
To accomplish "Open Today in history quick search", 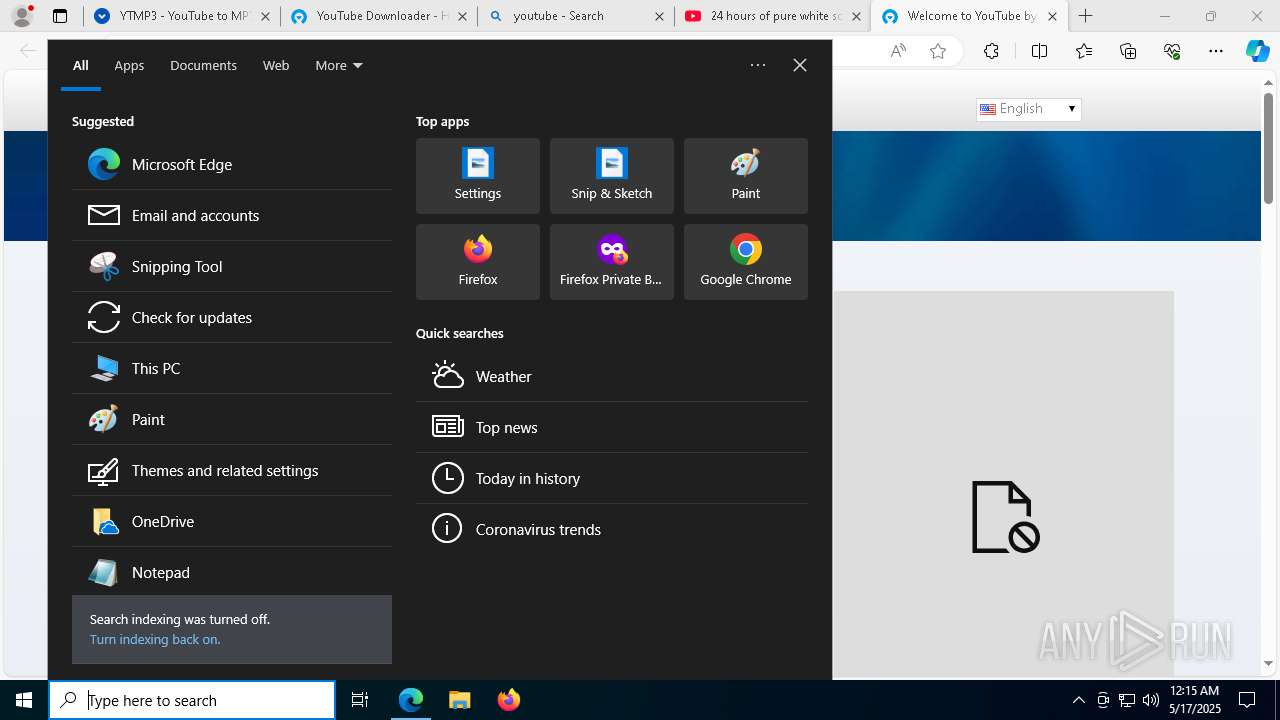I will (x=612, y=478).
